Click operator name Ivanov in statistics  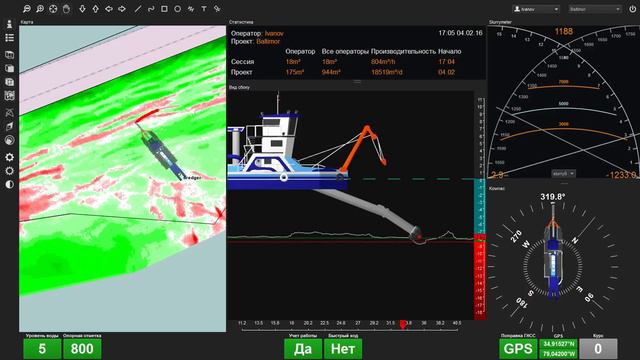274,33
